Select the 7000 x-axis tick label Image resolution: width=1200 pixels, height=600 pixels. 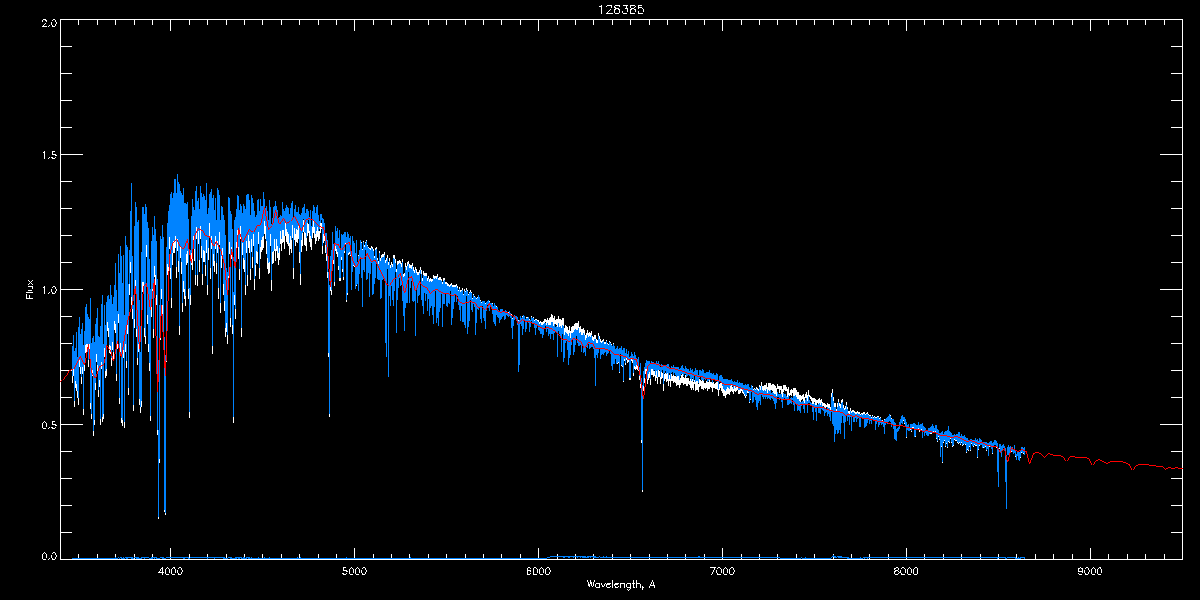(x=722, y=572)
